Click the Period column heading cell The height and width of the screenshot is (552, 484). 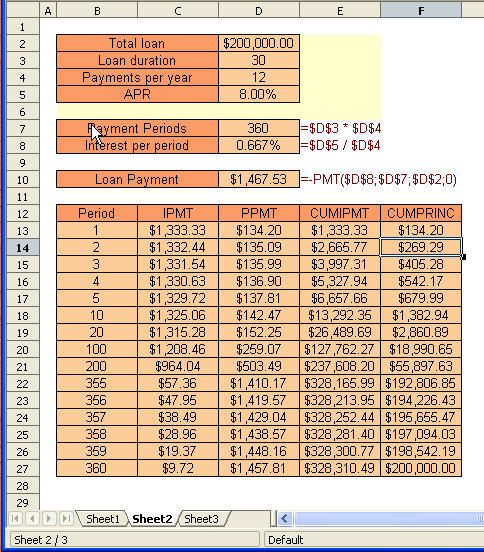pos(97,213)
